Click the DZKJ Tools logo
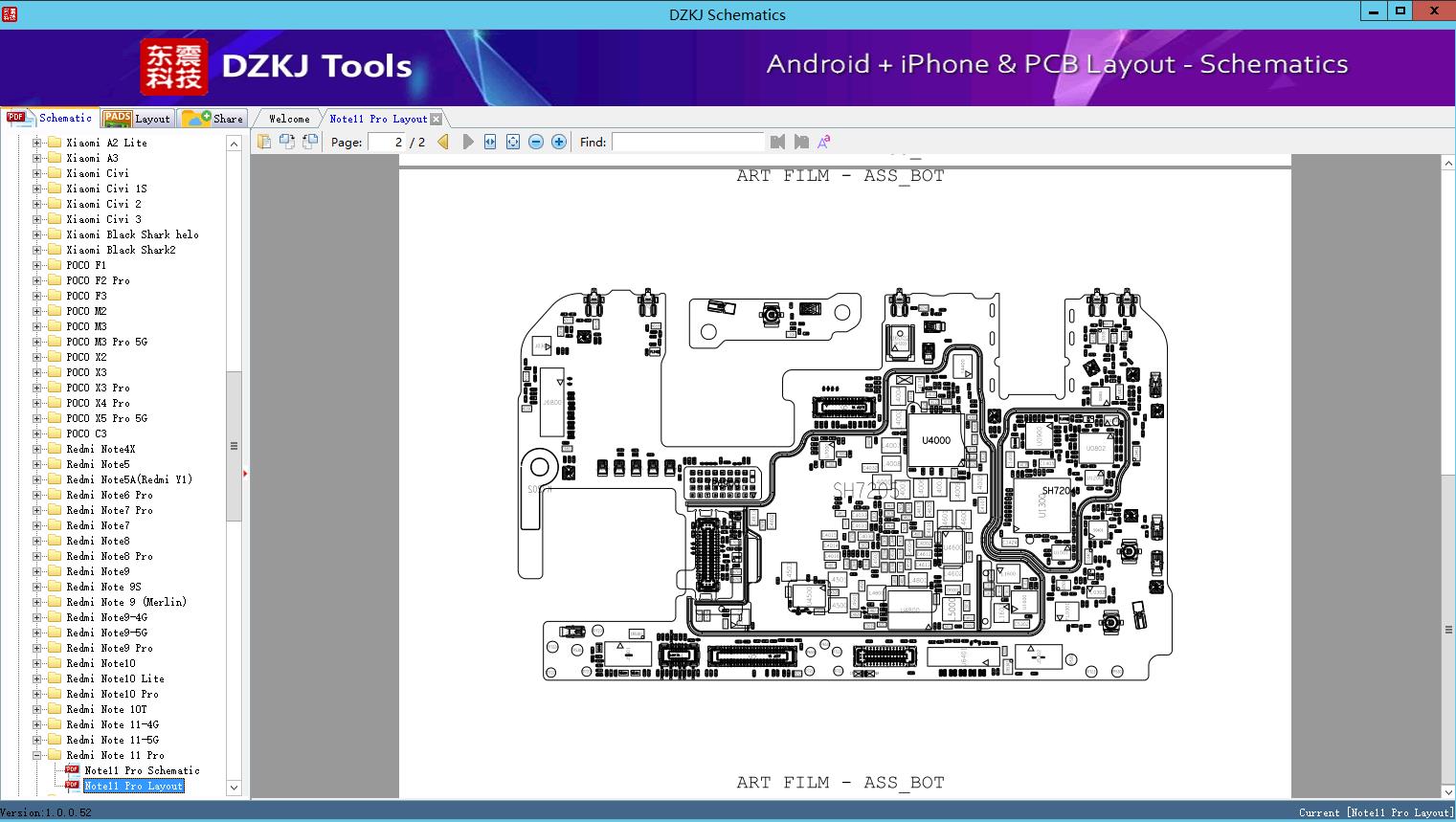Viewport: 1456px width, 822px height. [x=277, y=66]
